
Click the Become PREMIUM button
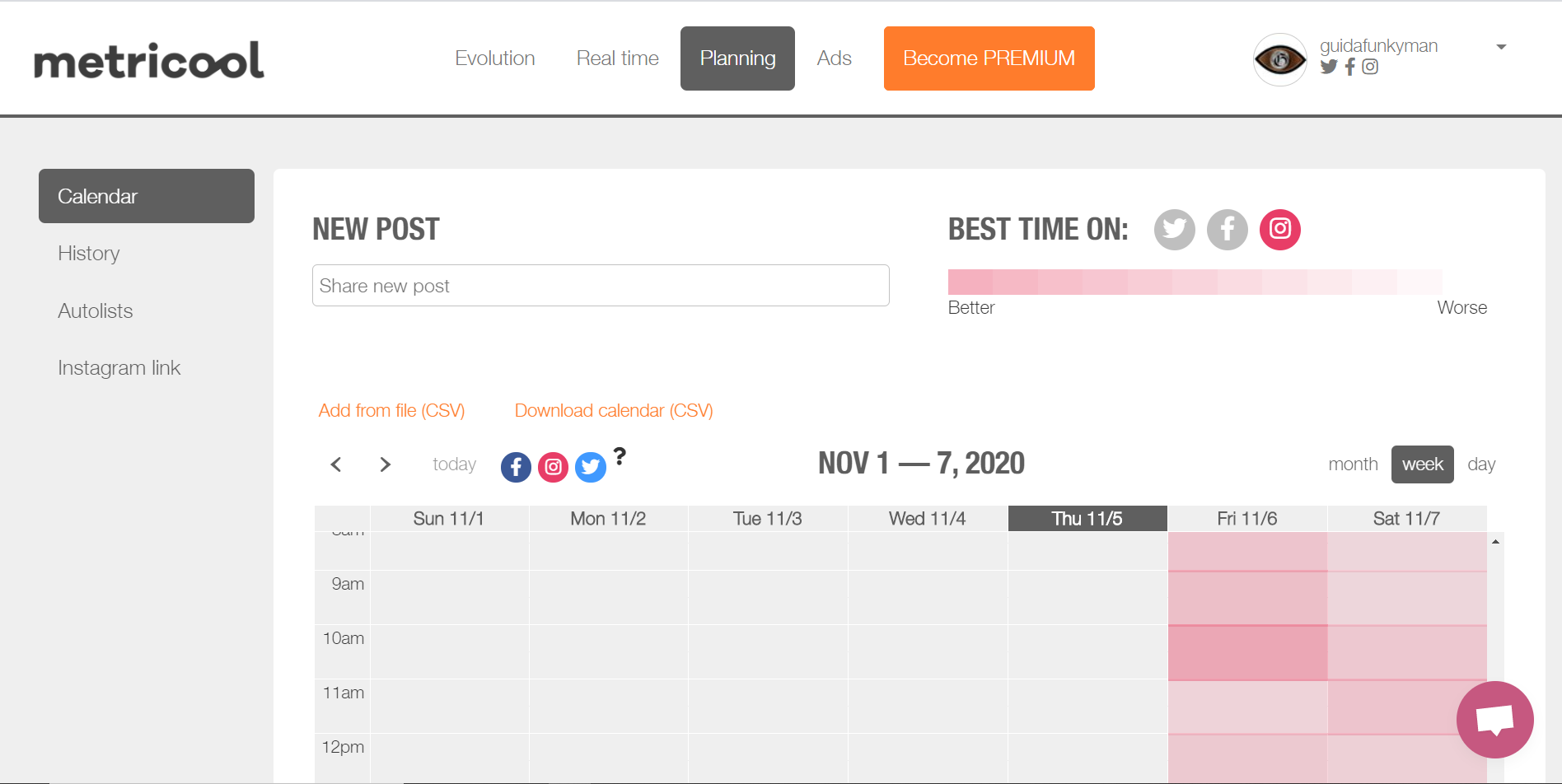[989, 58]
